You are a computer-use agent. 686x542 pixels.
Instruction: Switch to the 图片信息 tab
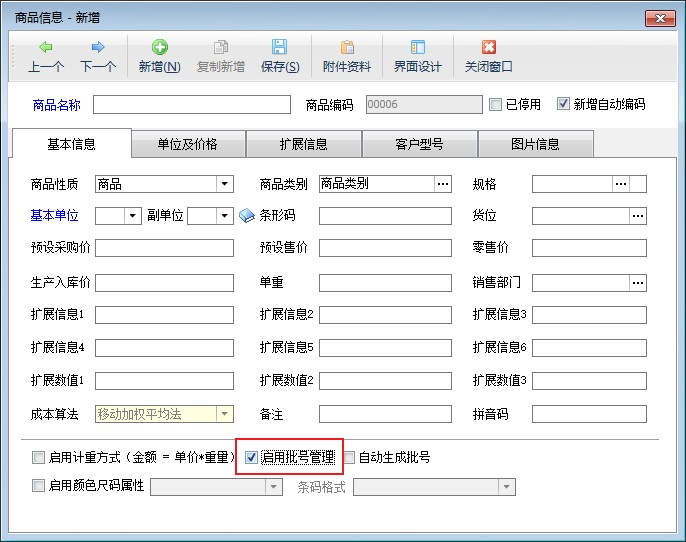tap(535, 144)
